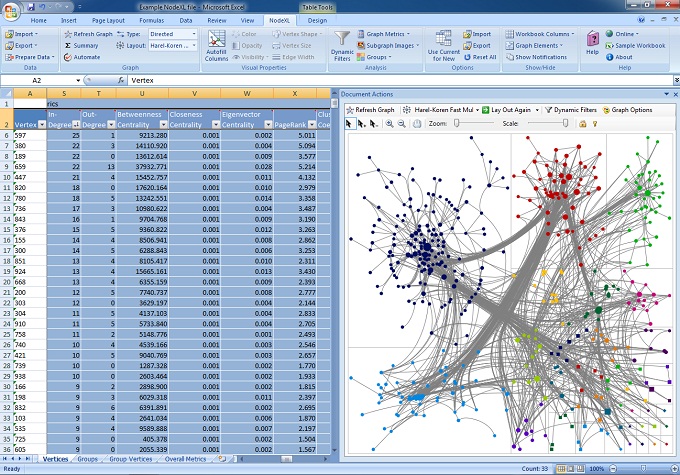Choose the arrow selection tool in graph pane
Viewport: 680px width, 475px height.
(x=349, y=124)
